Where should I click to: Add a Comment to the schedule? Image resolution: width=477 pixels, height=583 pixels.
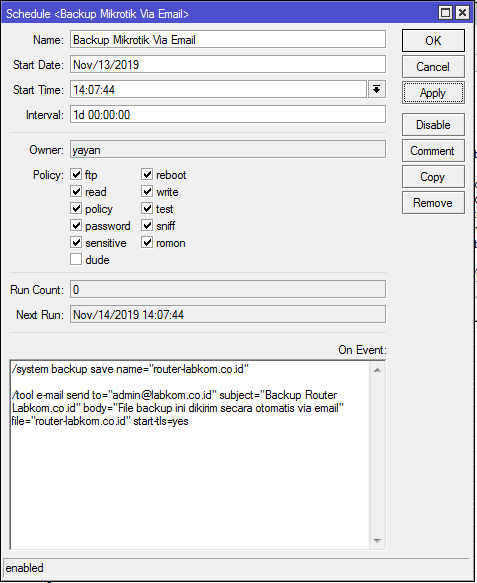click(x=433, y=151)
